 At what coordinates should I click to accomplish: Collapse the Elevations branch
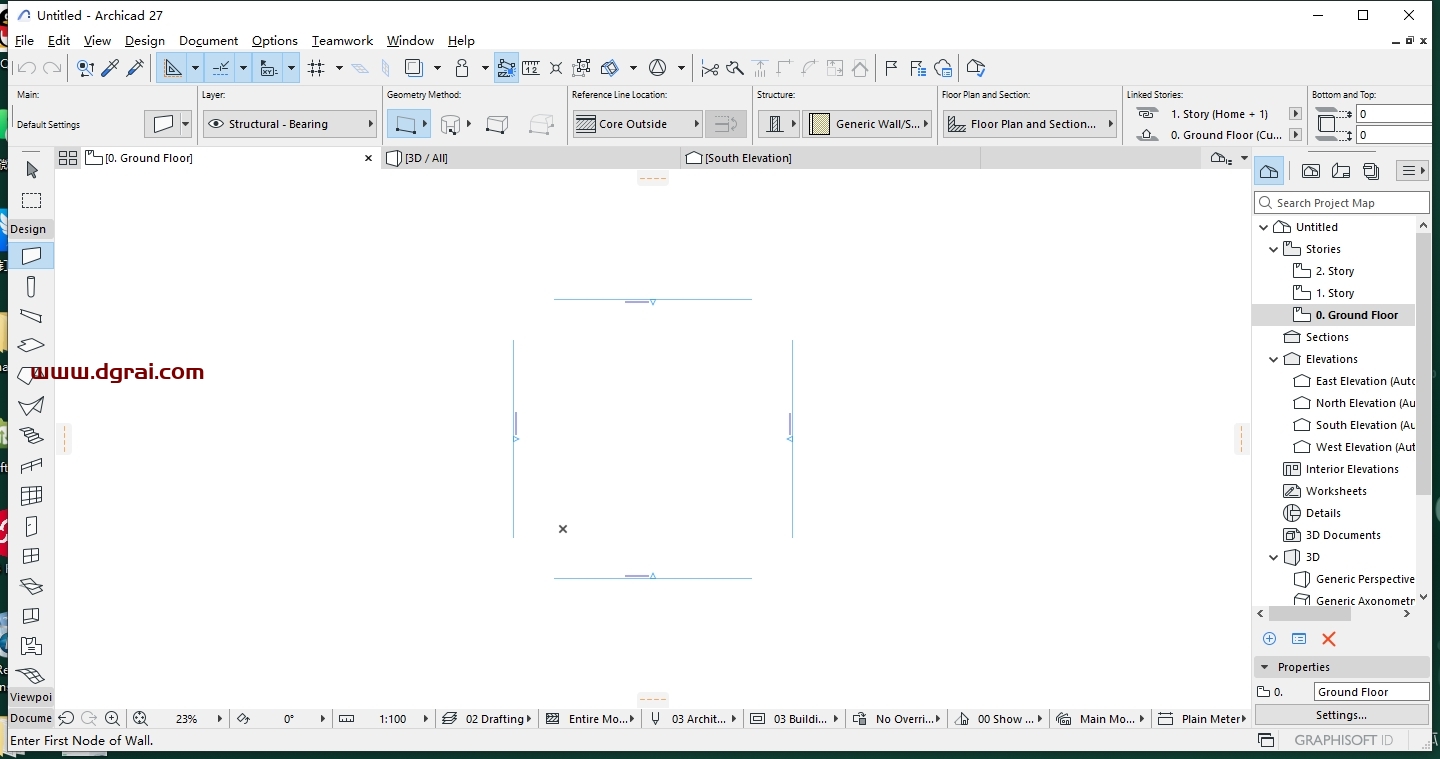(1274, 359)
